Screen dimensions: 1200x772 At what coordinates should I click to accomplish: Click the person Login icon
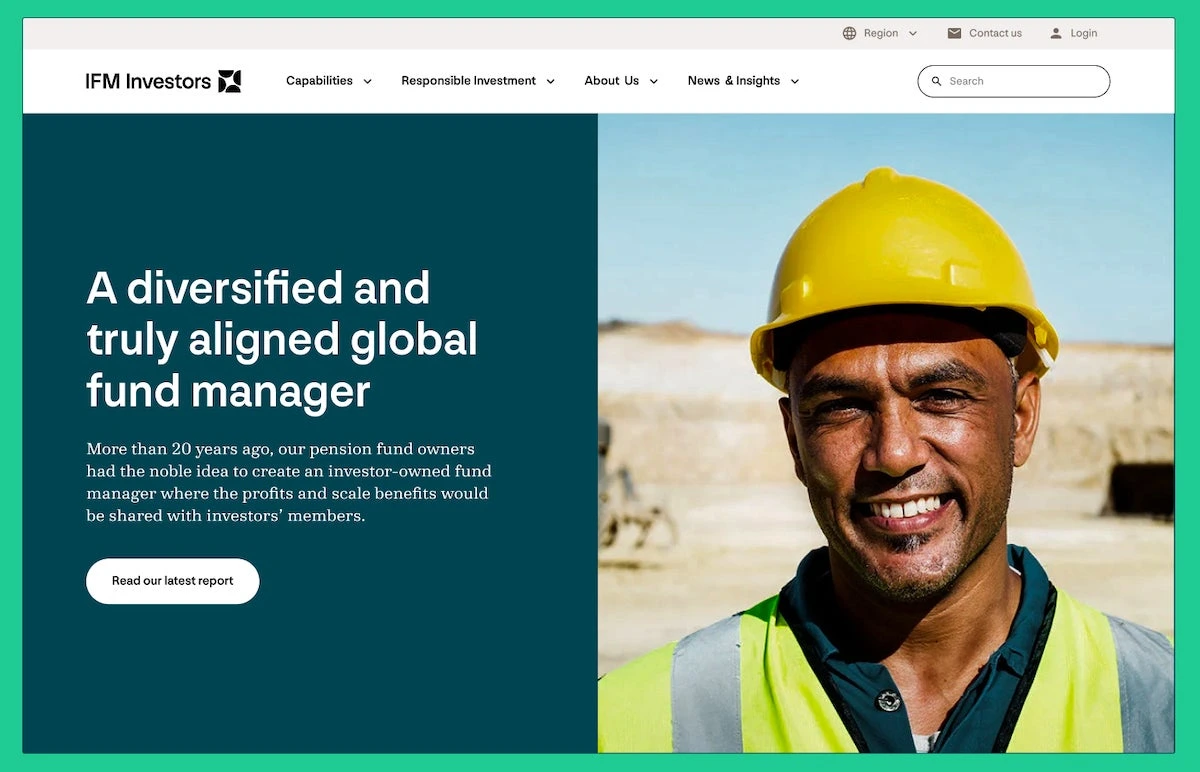pyautogui.click(x=1056, y=33)
